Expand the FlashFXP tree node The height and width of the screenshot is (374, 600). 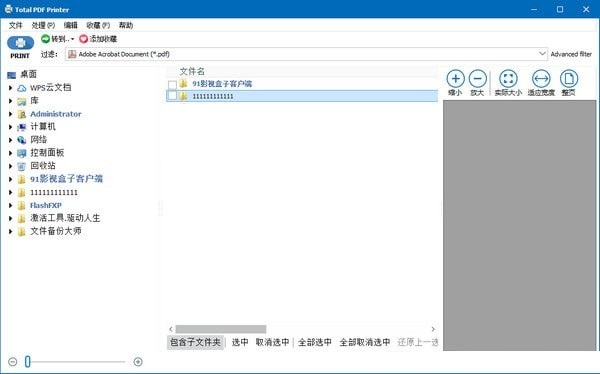pos(10,206)
